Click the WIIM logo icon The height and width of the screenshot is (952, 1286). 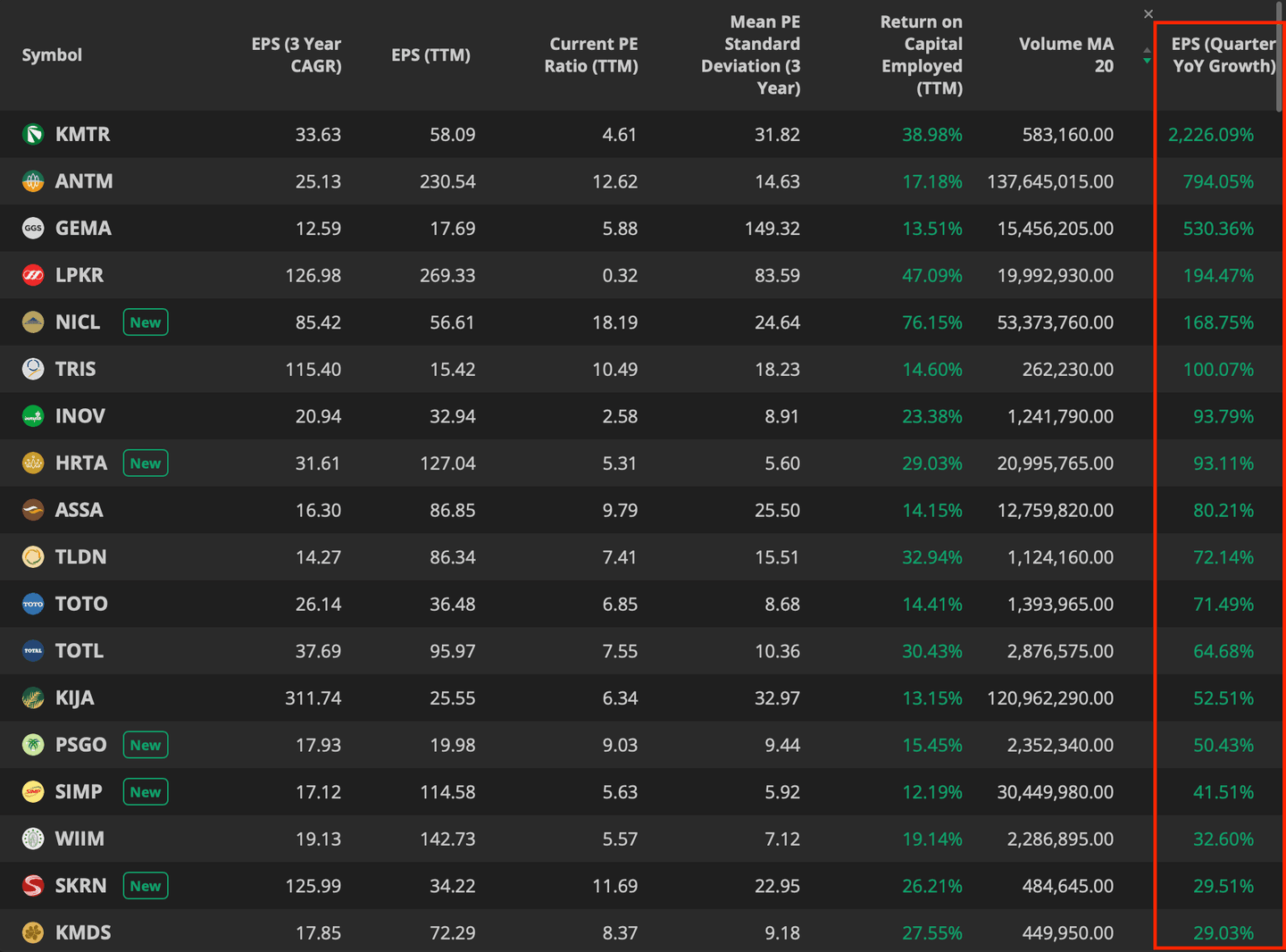click(x=33, y=839)
